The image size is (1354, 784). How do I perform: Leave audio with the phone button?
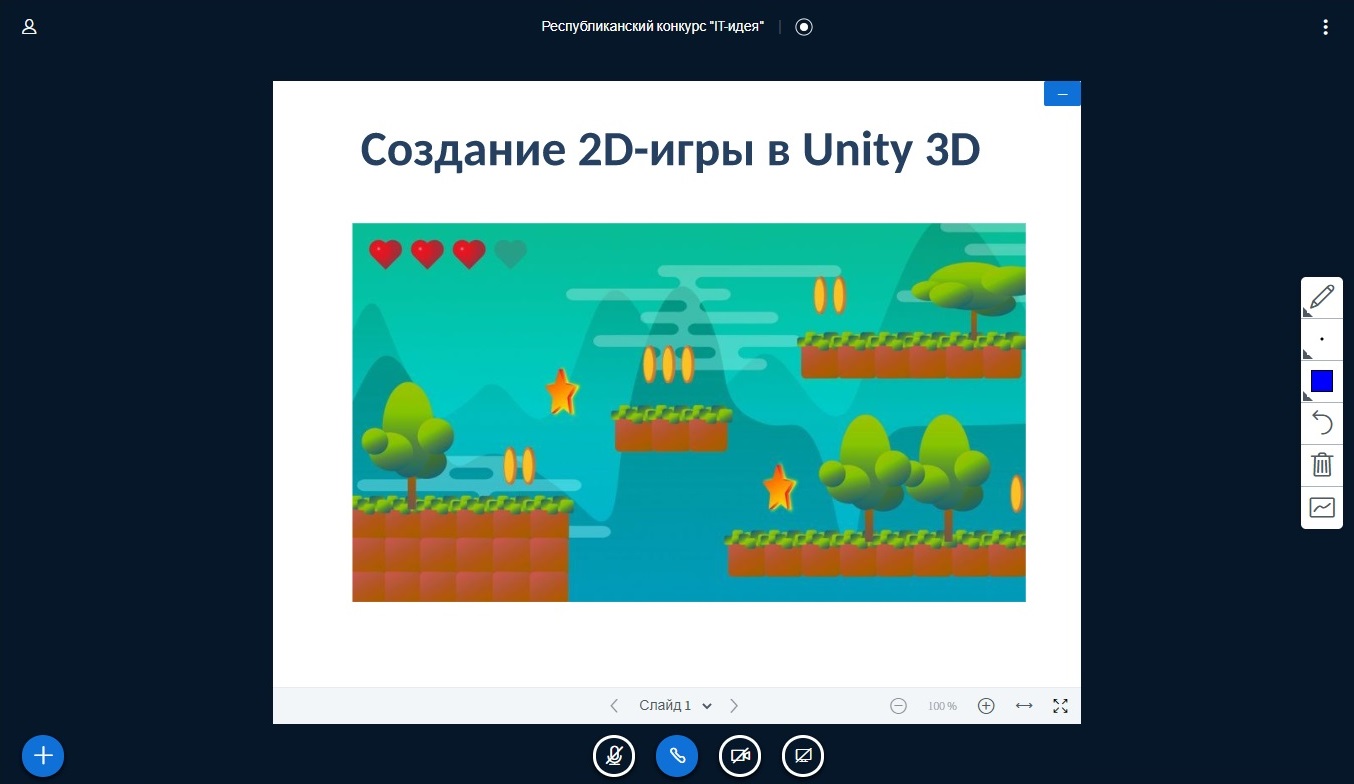677,756
